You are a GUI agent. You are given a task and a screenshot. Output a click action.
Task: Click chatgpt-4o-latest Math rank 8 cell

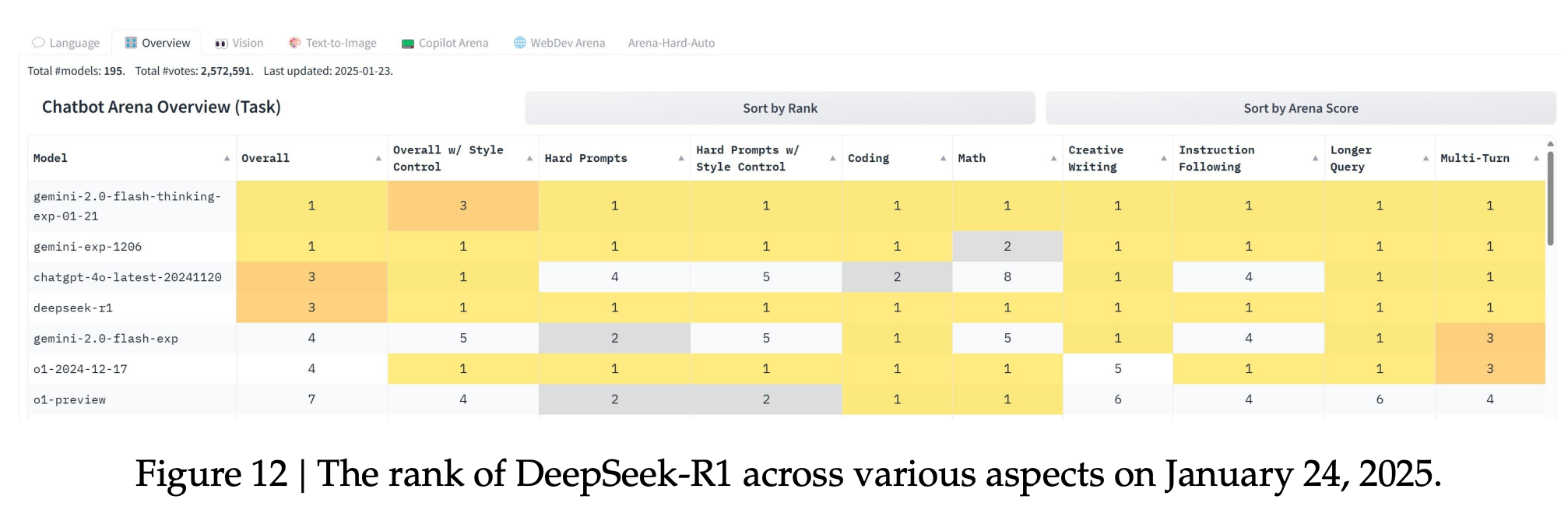1007,277
